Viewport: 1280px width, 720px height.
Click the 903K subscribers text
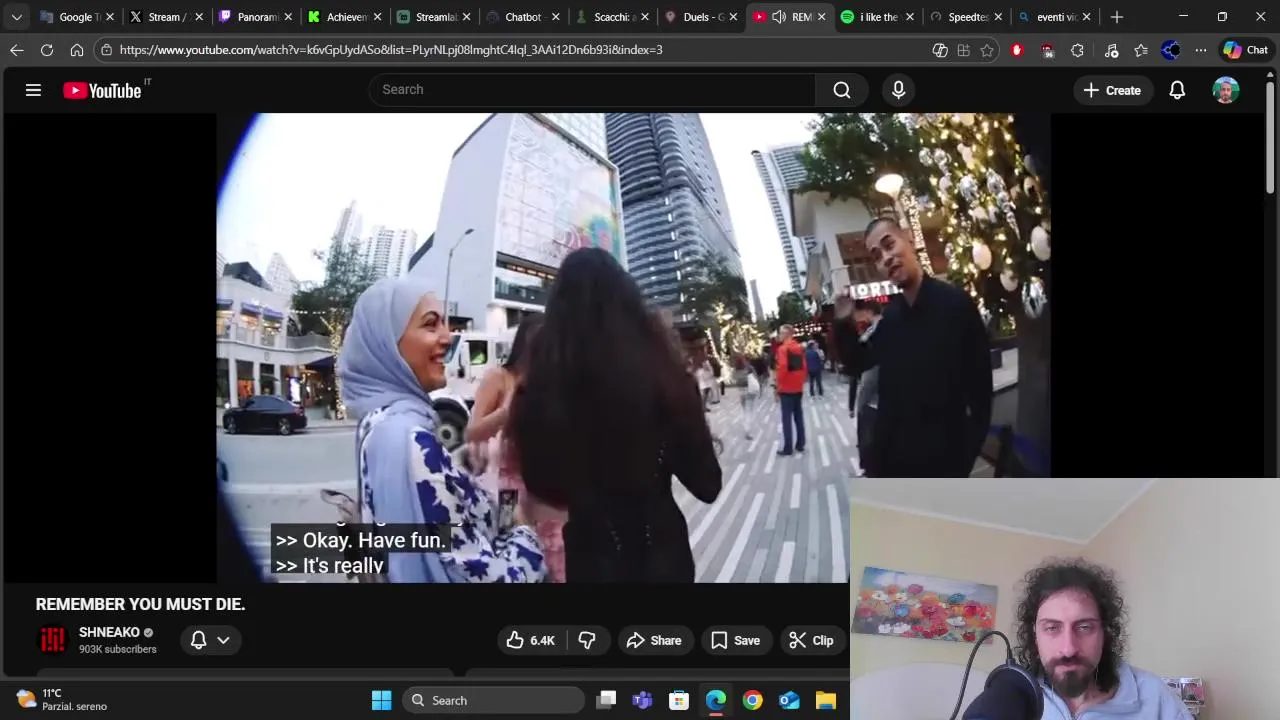[x=118, y=650]
